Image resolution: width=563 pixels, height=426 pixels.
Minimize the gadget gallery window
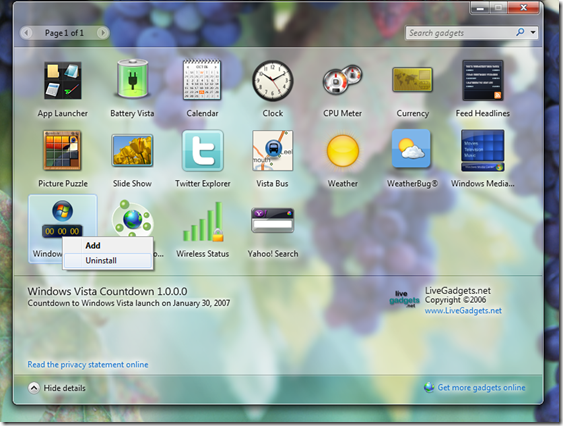pos(480,8)
